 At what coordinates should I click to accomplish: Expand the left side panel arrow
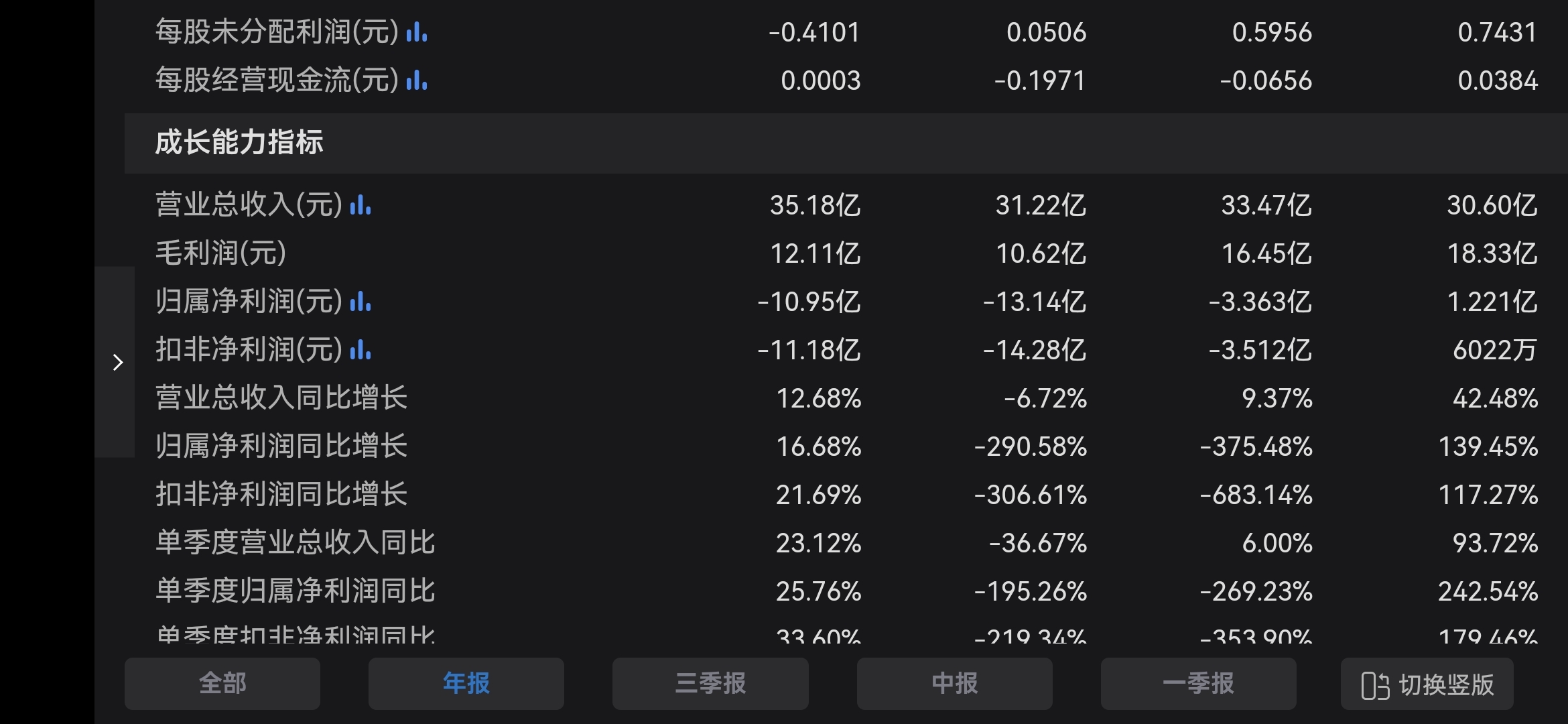pos(117,363)
